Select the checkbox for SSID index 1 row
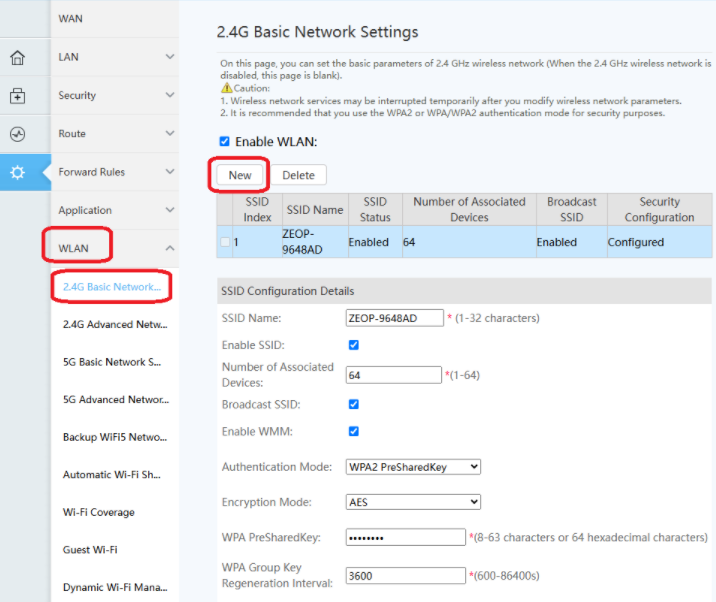 pos(225,242)
